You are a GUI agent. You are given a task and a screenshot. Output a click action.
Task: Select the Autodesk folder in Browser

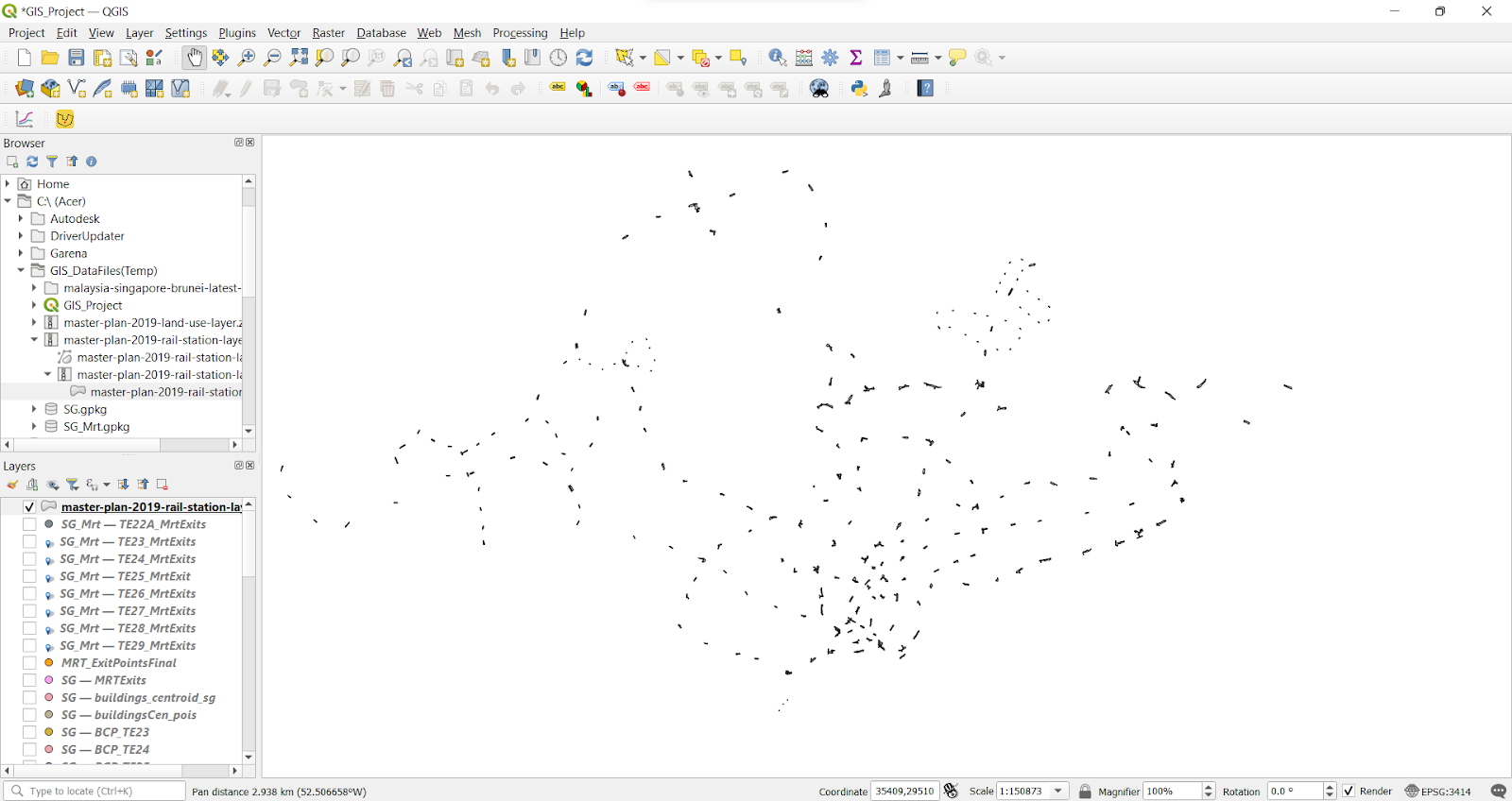(75, 219)
